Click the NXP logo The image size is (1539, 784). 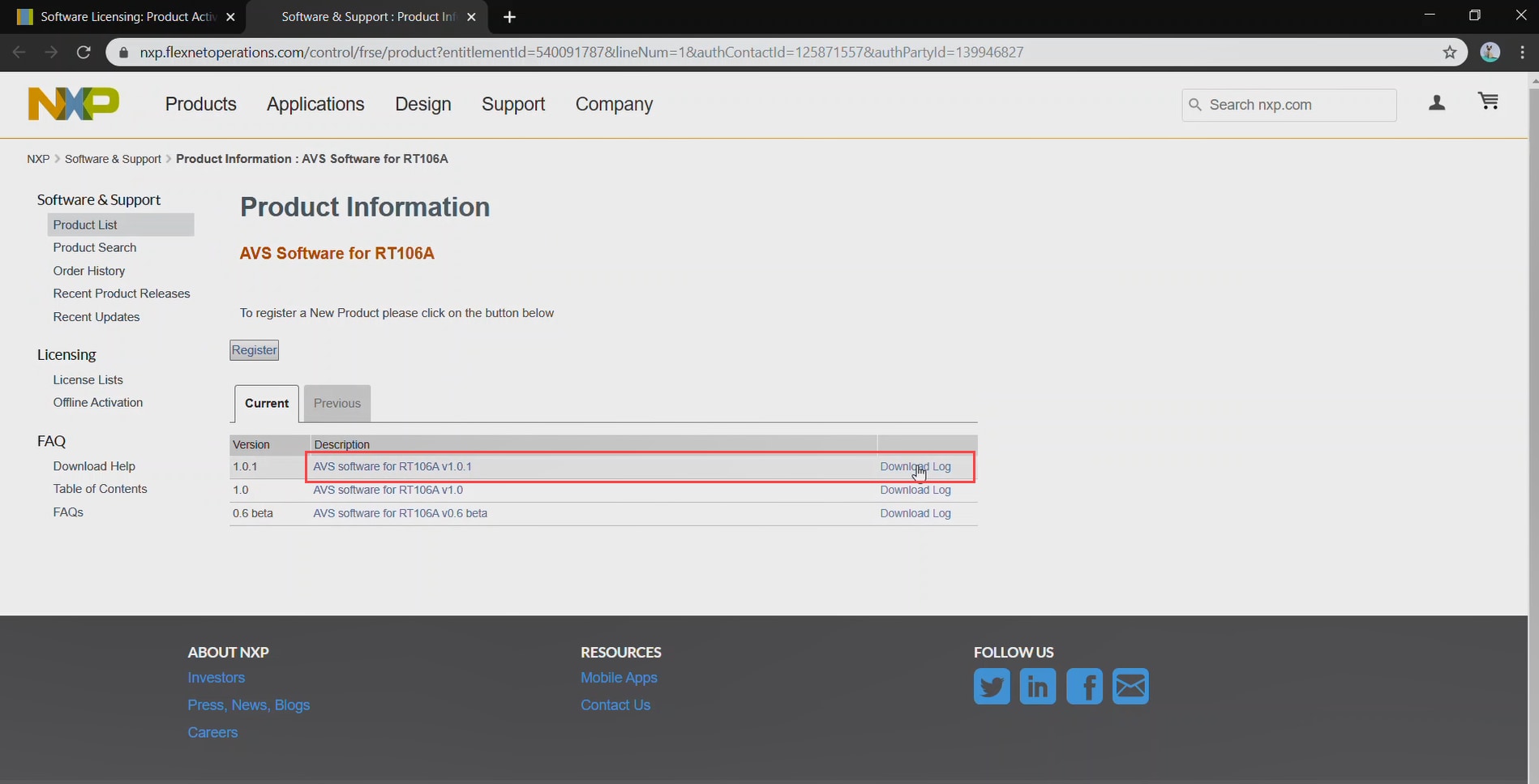click(x=73, y=104)
